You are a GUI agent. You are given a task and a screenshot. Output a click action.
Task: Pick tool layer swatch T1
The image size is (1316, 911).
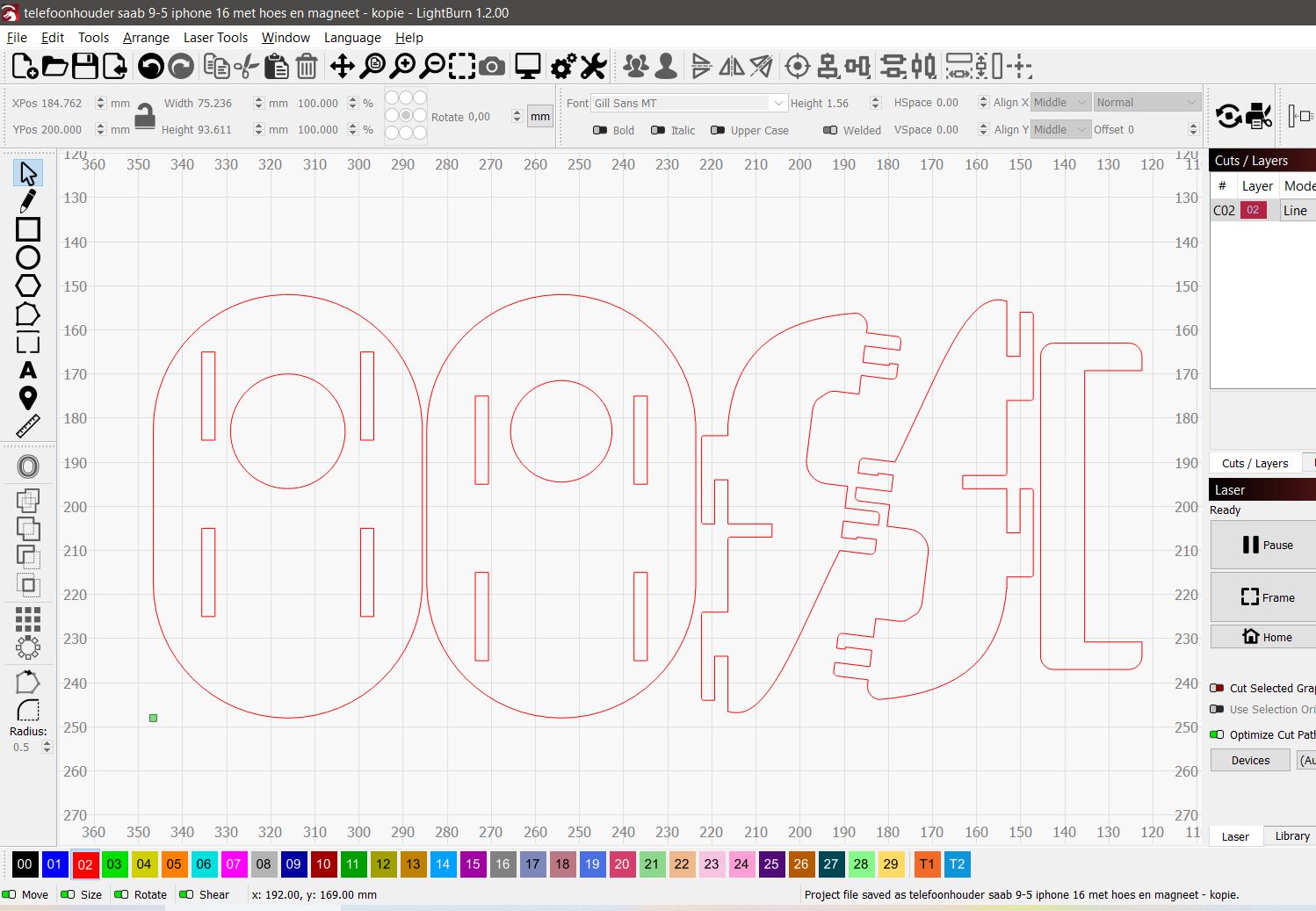927,864
